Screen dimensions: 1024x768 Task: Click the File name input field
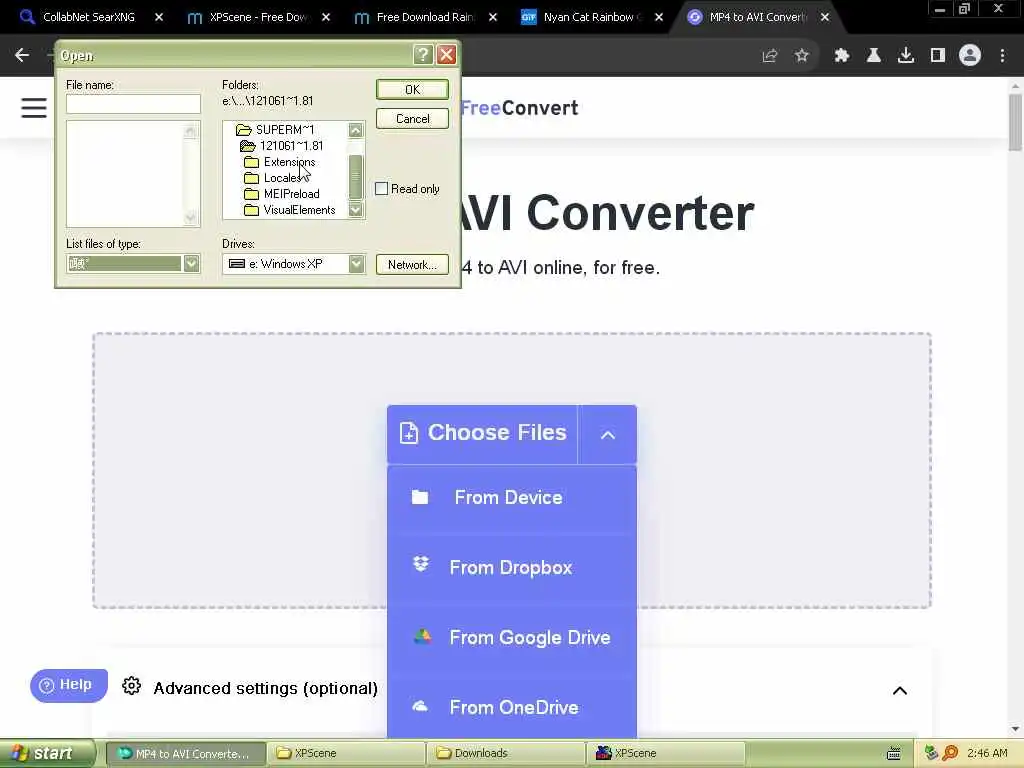tap(133, 104)
